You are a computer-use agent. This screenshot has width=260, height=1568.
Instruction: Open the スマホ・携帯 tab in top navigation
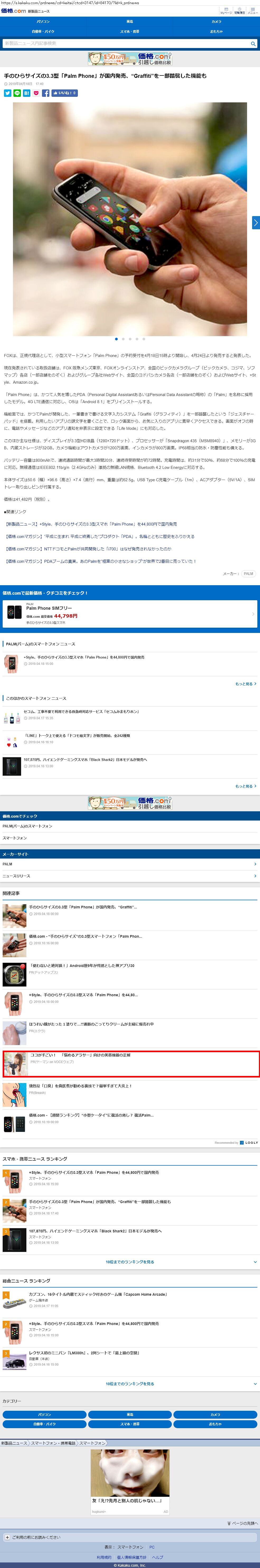(130, 31)
